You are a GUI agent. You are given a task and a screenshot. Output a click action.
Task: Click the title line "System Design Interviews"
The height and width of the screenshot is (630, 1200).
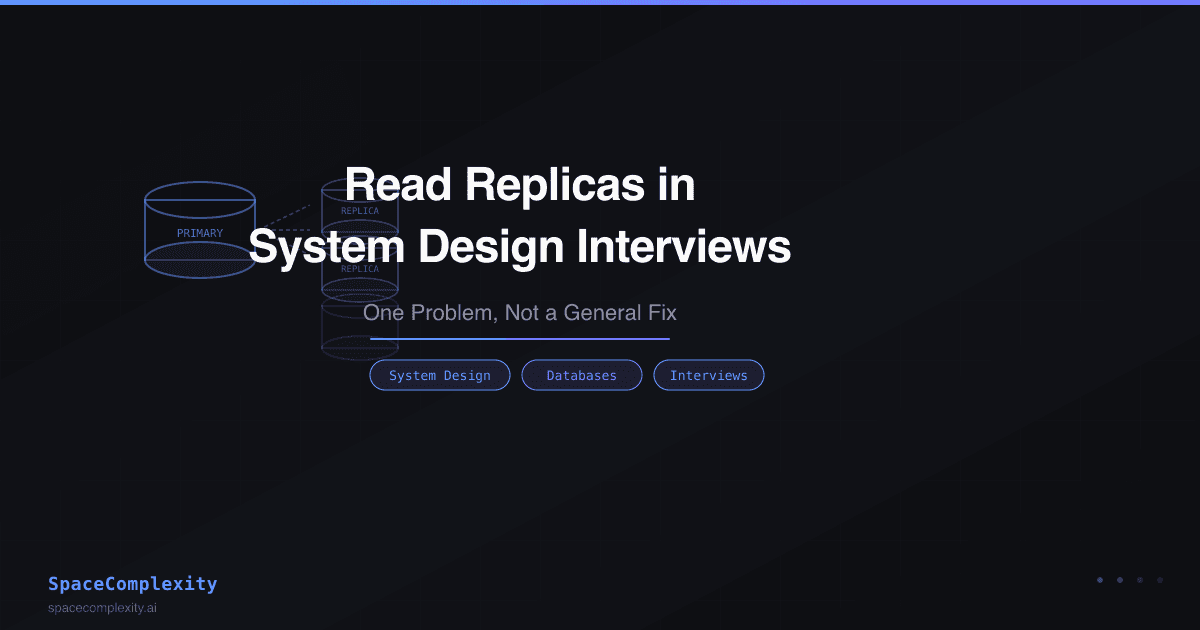(x=519, y=246)
